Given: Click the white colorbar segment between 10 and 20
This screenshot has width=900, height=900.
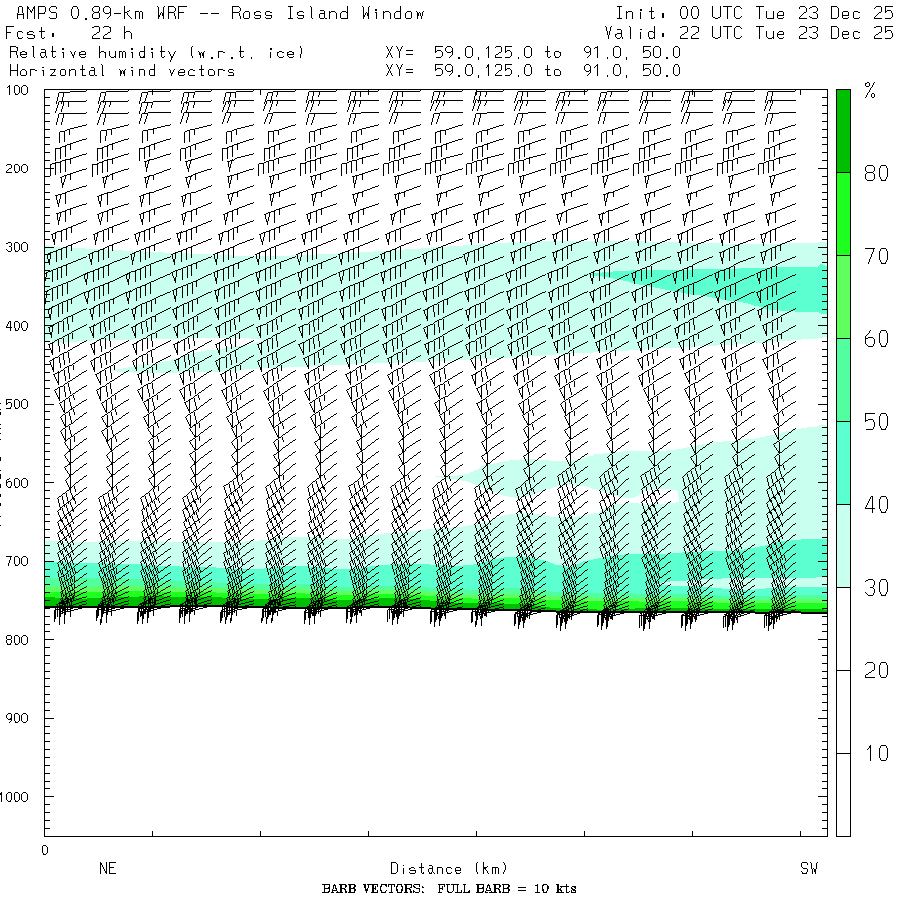Looking at the screenshot, I should [843, 711].
